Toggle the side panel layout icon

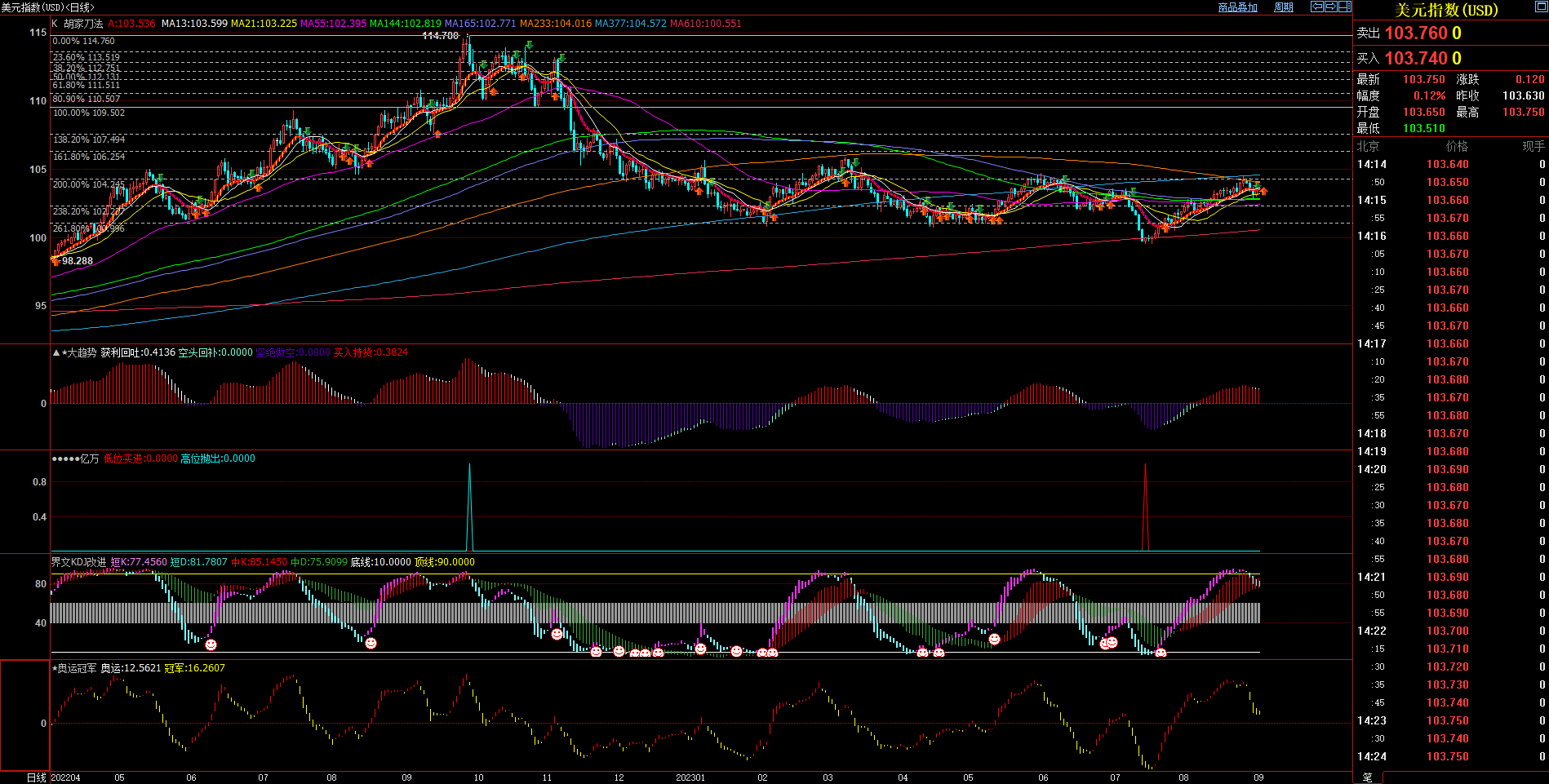click(1344, 7)
